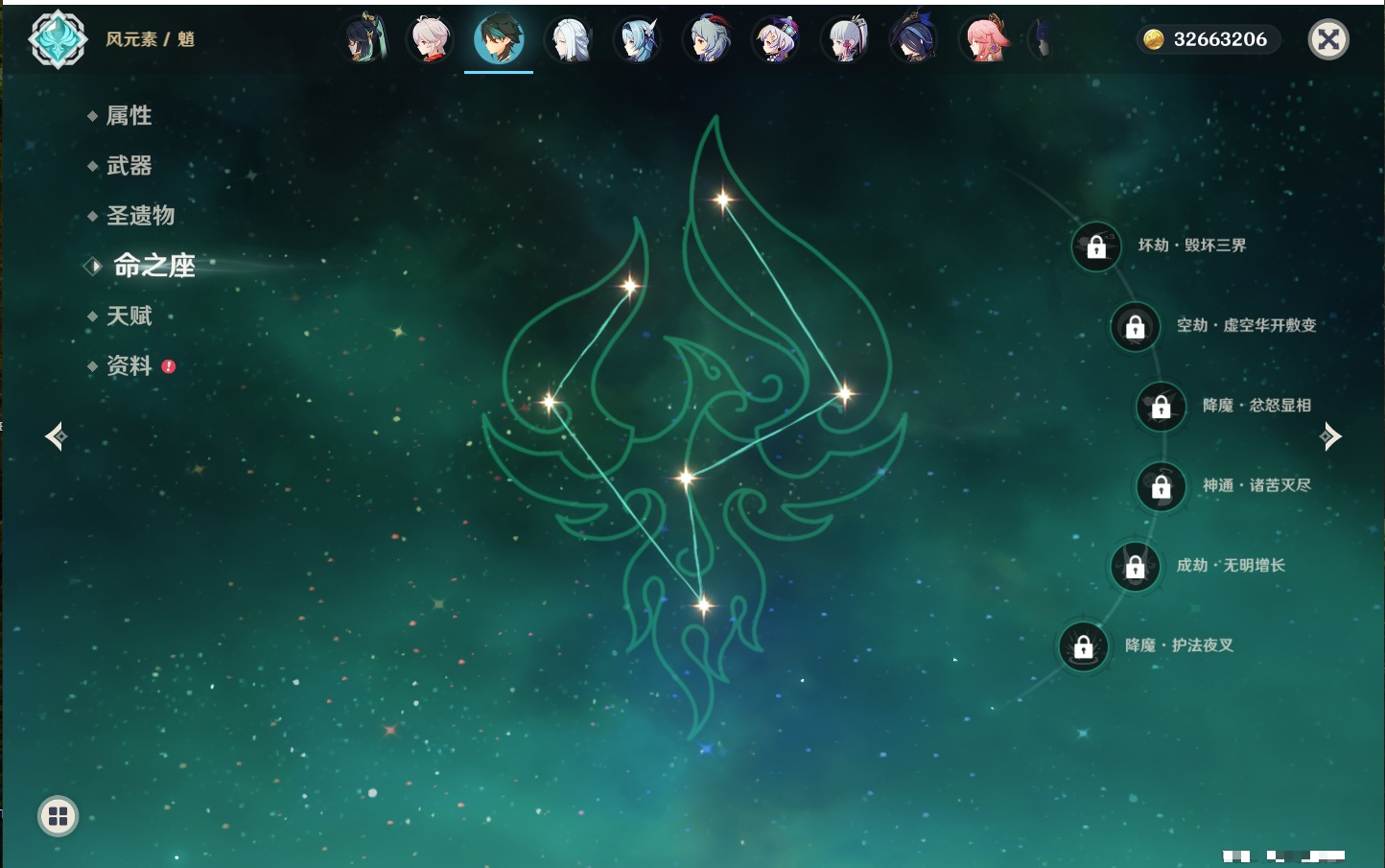
Task: Select the locked 降魔·忿怒显相 constellation icon
Action: 1161,407
